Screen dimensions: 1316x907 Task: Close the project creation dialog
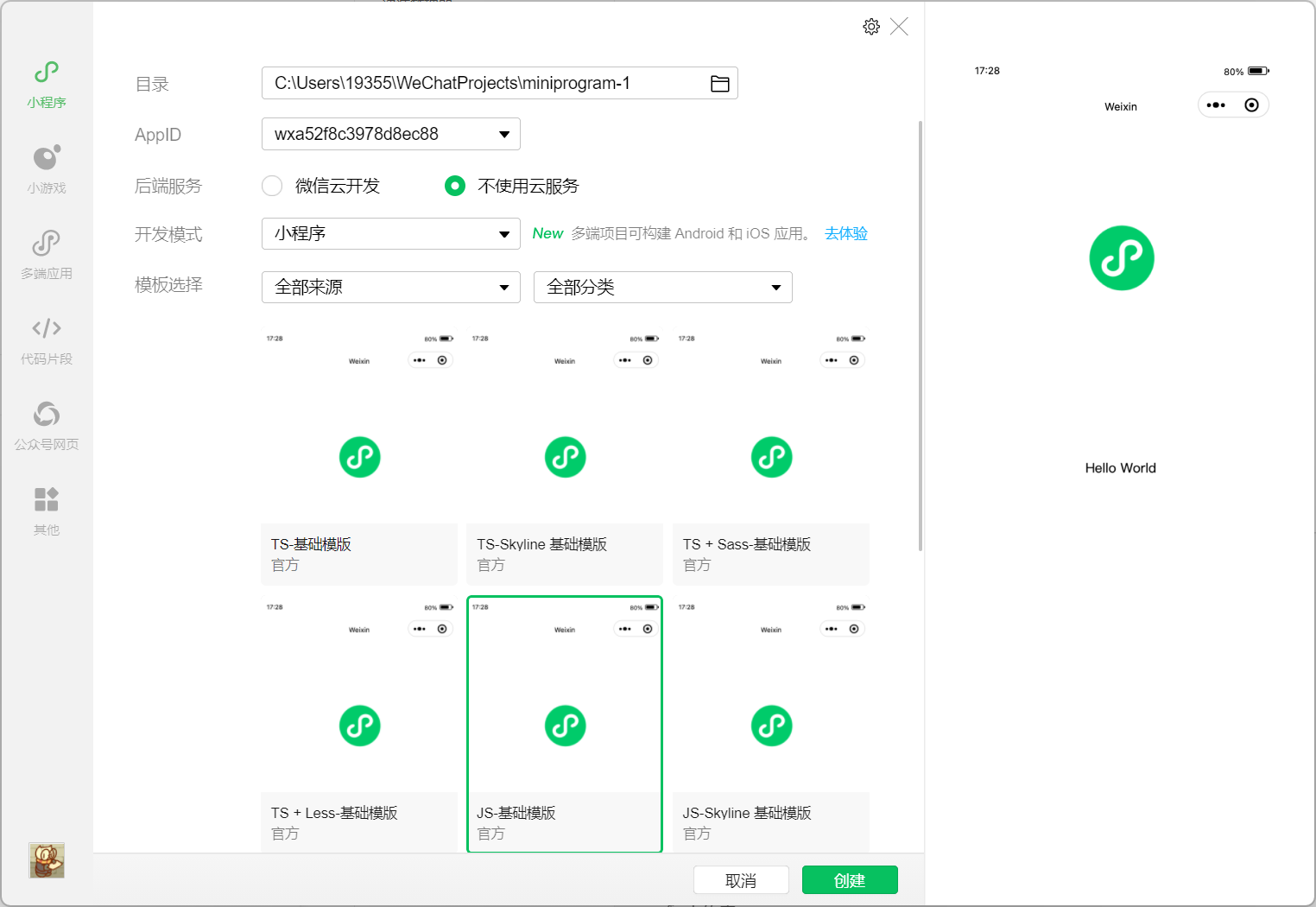(899, 27)
